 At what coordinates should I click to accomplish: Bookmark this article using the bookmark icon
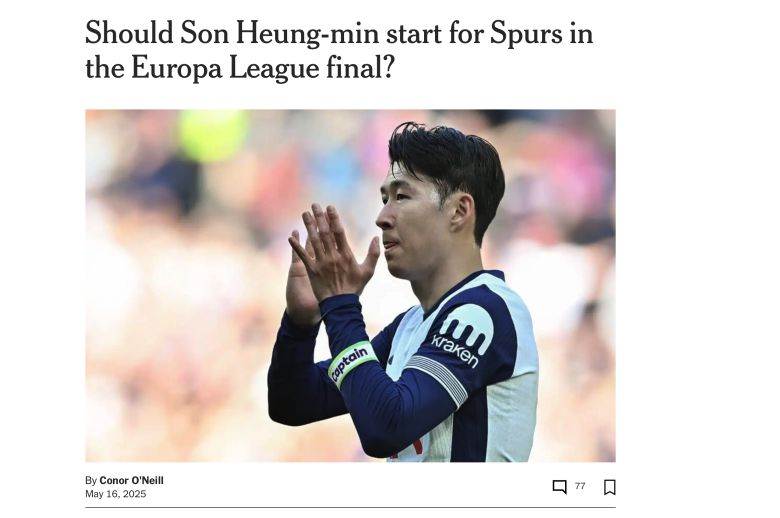pyautogui.click(x=609, y=487)
